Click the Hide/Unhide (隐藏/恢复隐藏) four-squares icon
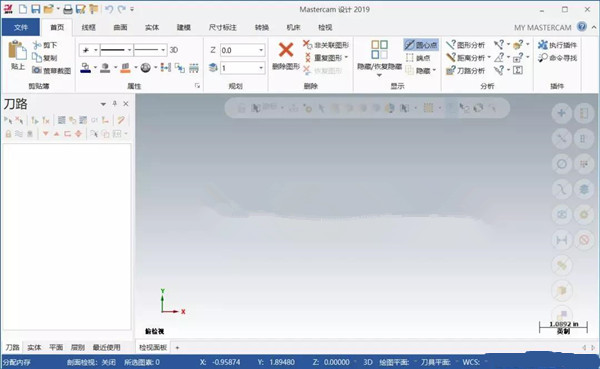The width and height of the screenshot is (600, 369). point(379,50)
